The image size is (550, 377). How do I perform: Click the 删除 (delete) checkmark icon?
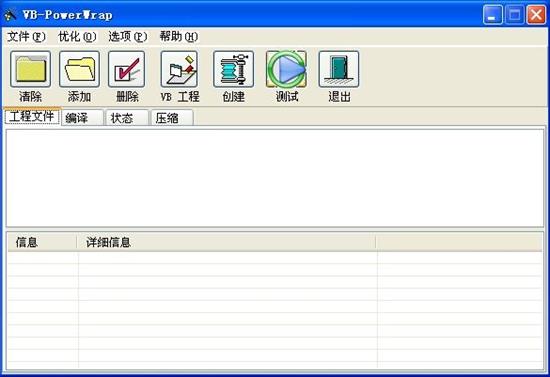(126, 69)
